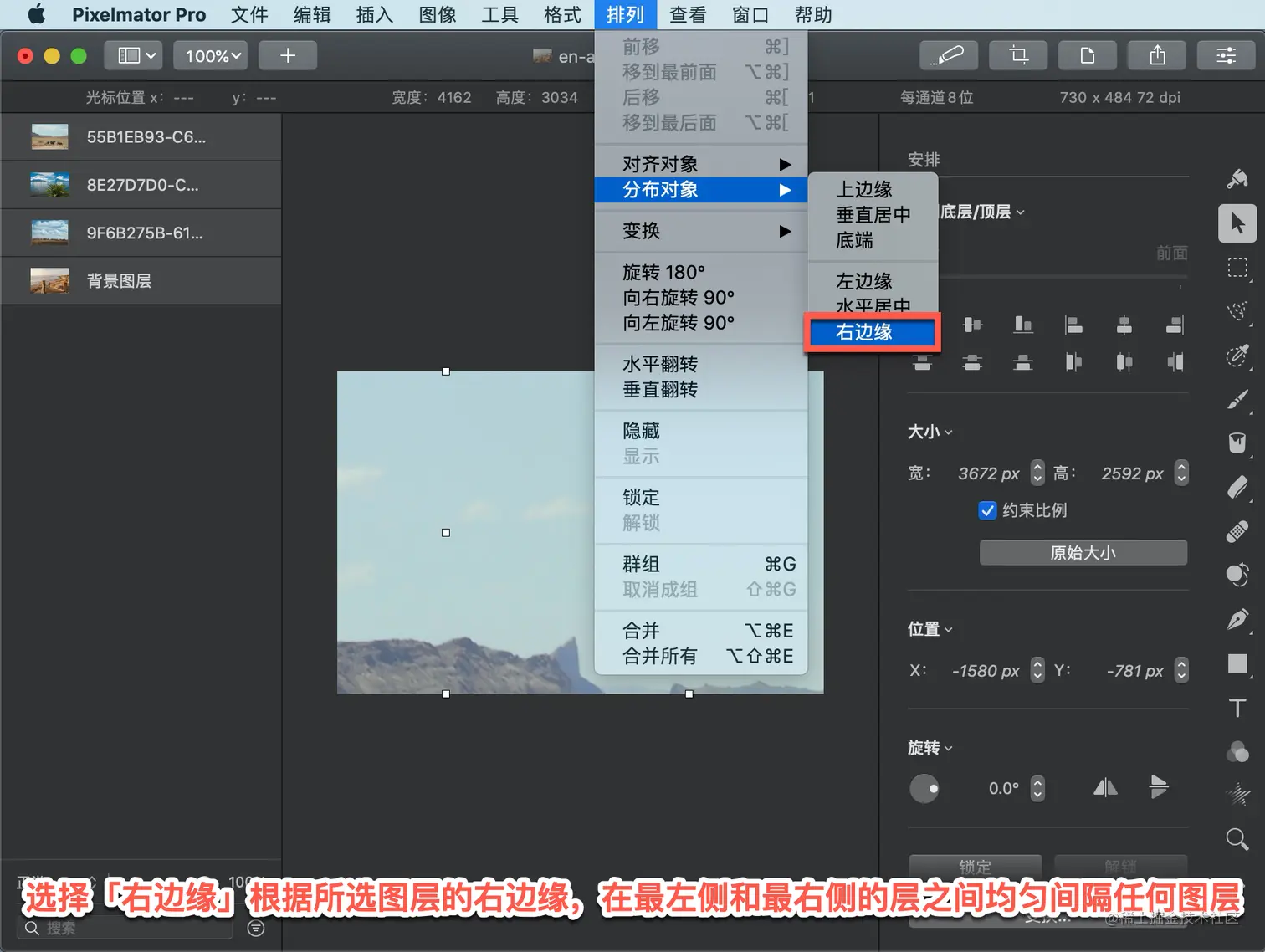Open the 查看 menu in menu bar
The image size is (1265, 952).
pos(688,15)
